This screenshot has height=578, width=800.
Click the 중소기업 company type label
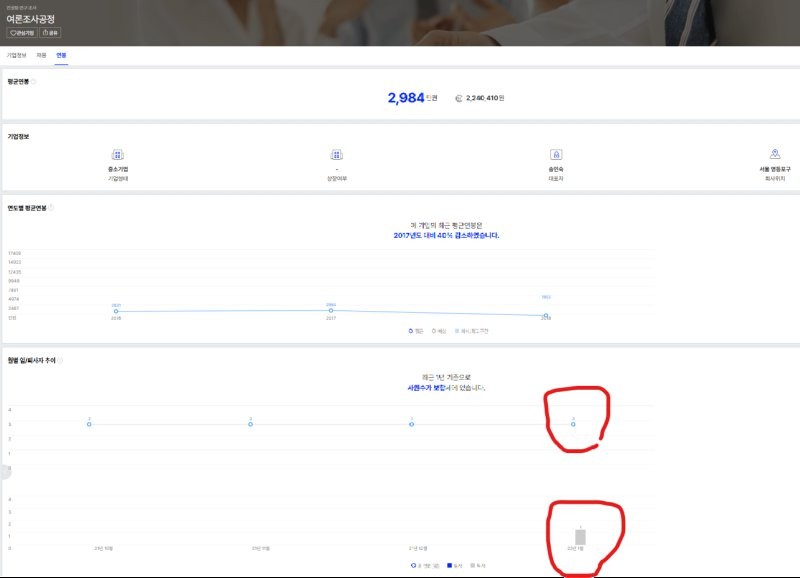tap(118, 169)
